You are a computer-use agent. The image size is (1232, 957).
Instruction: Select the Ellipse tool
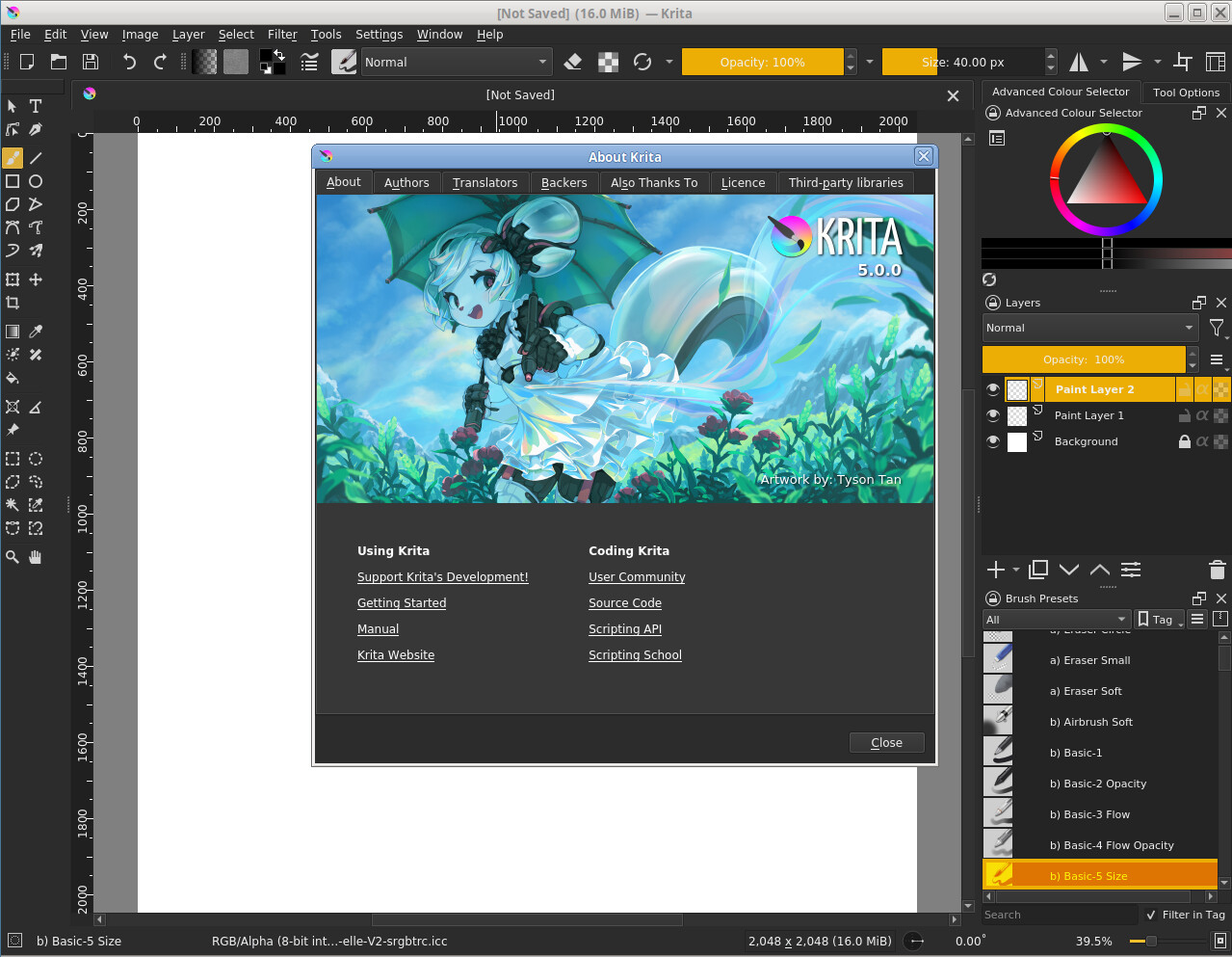36,181
